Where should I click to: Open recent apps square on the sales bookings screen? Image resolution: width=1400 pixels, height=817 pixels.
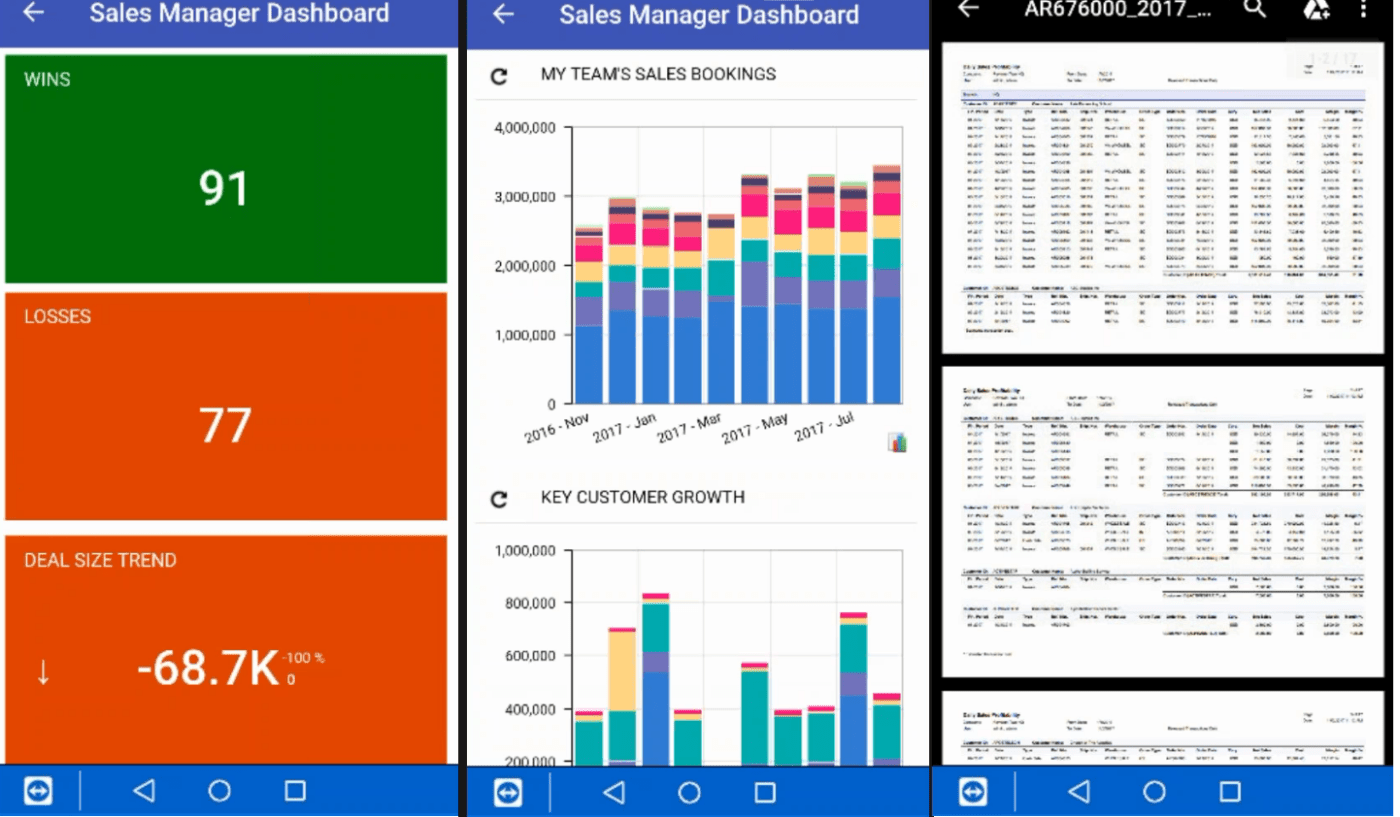pos(765,792)
